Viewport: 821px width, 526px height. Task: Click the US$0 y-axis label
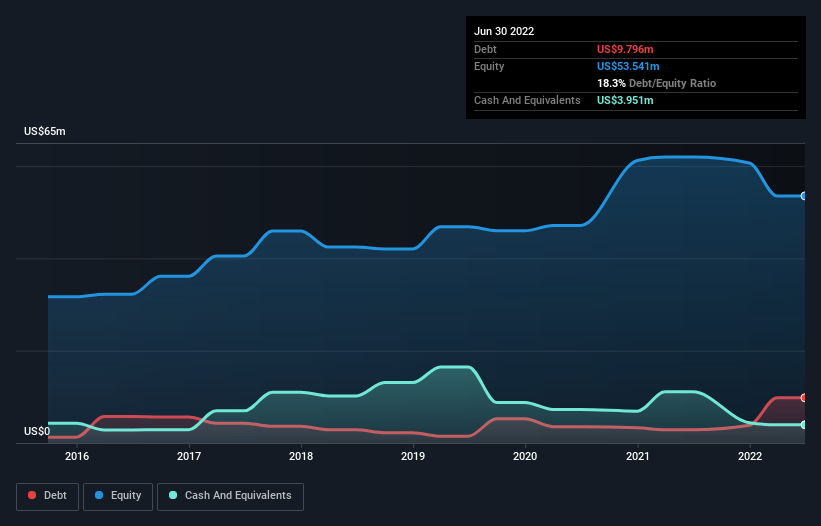pos(37,431)
